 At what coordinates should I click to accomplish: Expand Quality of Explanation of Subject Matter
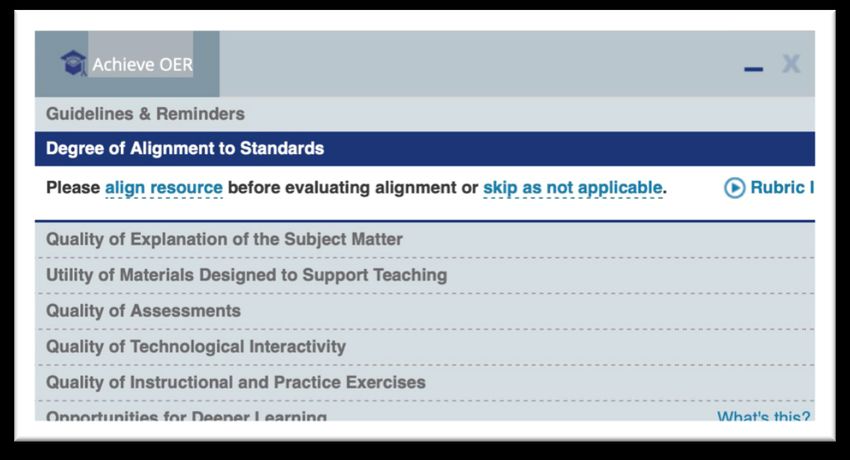tap(425, 239)
